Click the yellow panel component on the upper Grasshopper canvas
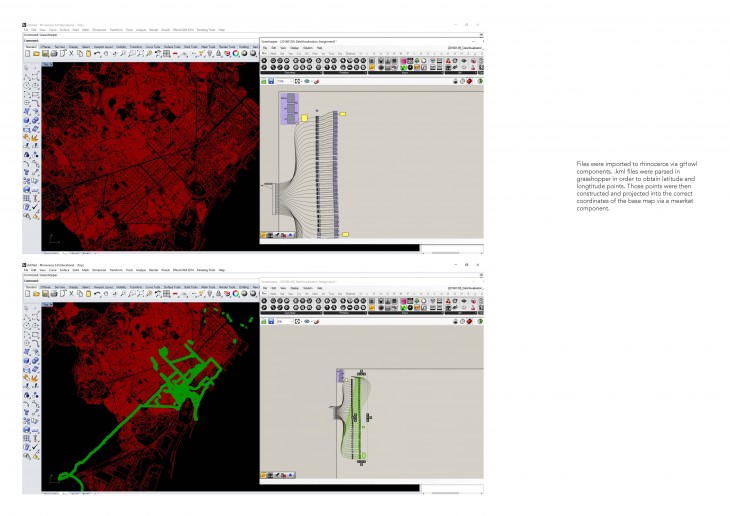 pos(304,118)
